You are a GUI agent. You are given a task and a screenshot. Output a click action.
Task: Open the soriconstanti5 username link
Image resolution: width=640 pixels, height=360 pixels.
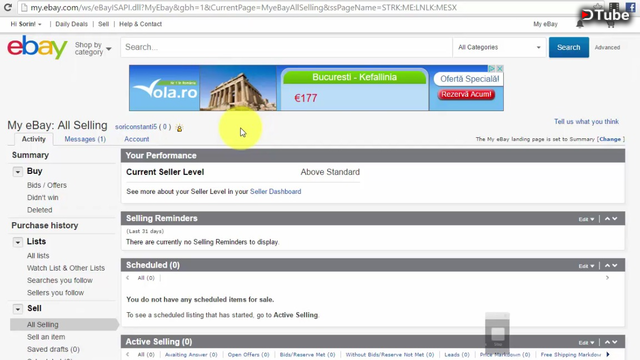[136, 127]
